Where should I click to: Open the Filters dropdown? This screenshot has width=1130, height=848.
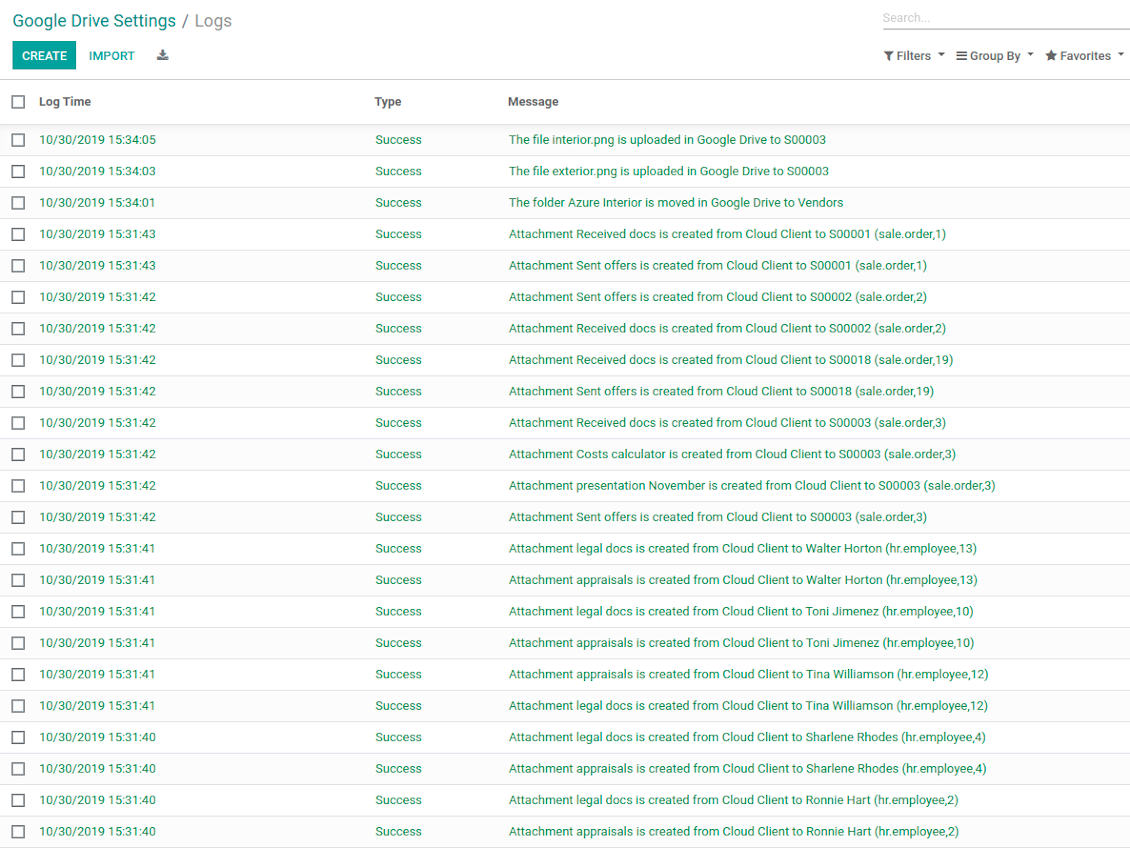tap(913, 56)
